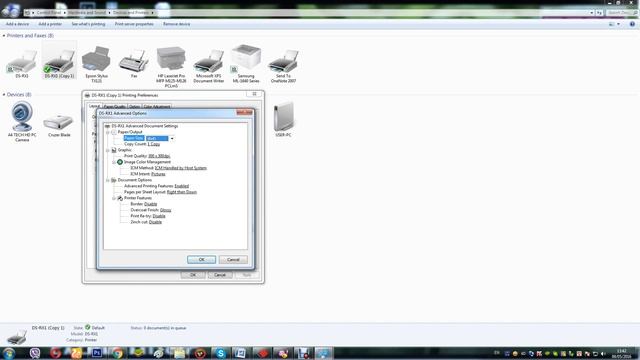The image size is (640, 360).
Task: Click Hardware and Sound in the breadcrumb
Action: click(x=87, y=13)
